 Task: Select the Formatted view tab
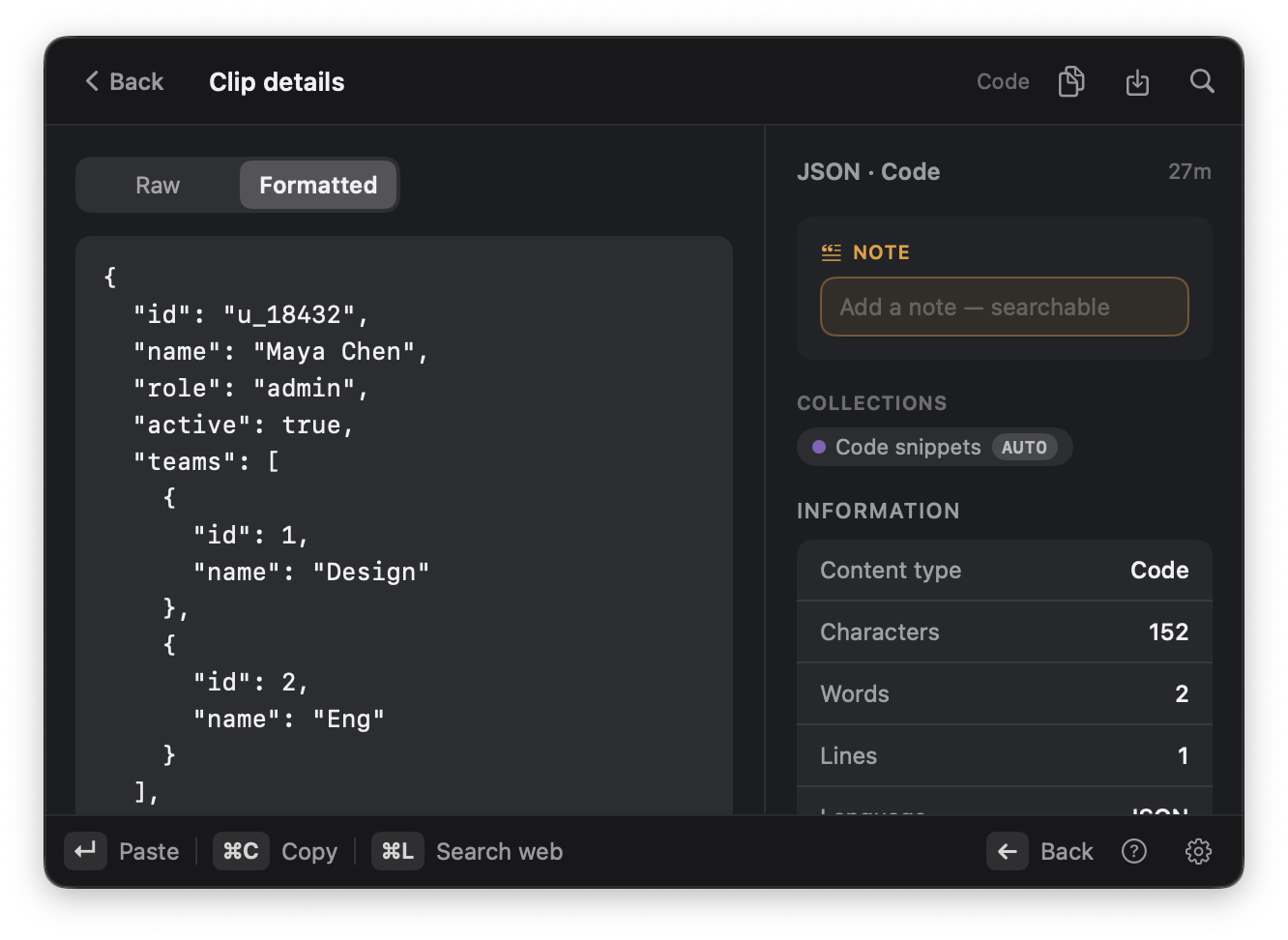318,185
